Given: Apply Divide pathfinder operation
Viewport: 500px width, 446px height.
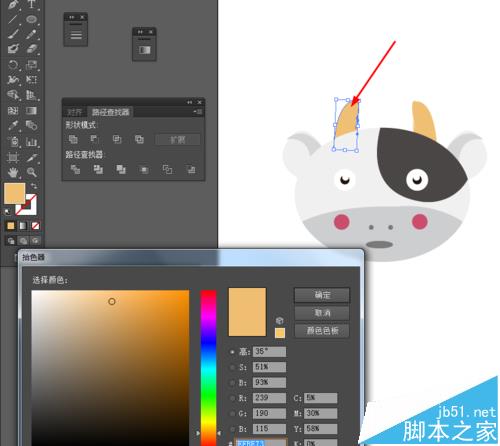Looking at the screenshot, I should pyautogui.click(x=75, y=170).
